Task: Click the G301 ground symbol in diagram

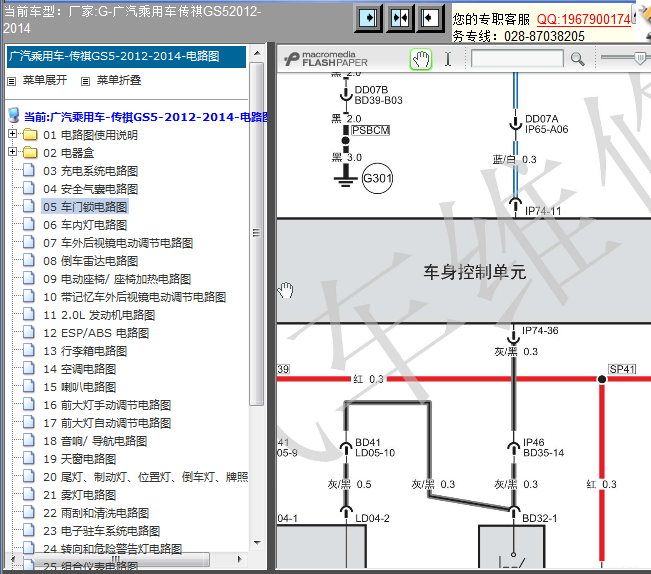Action: [377, 178]
